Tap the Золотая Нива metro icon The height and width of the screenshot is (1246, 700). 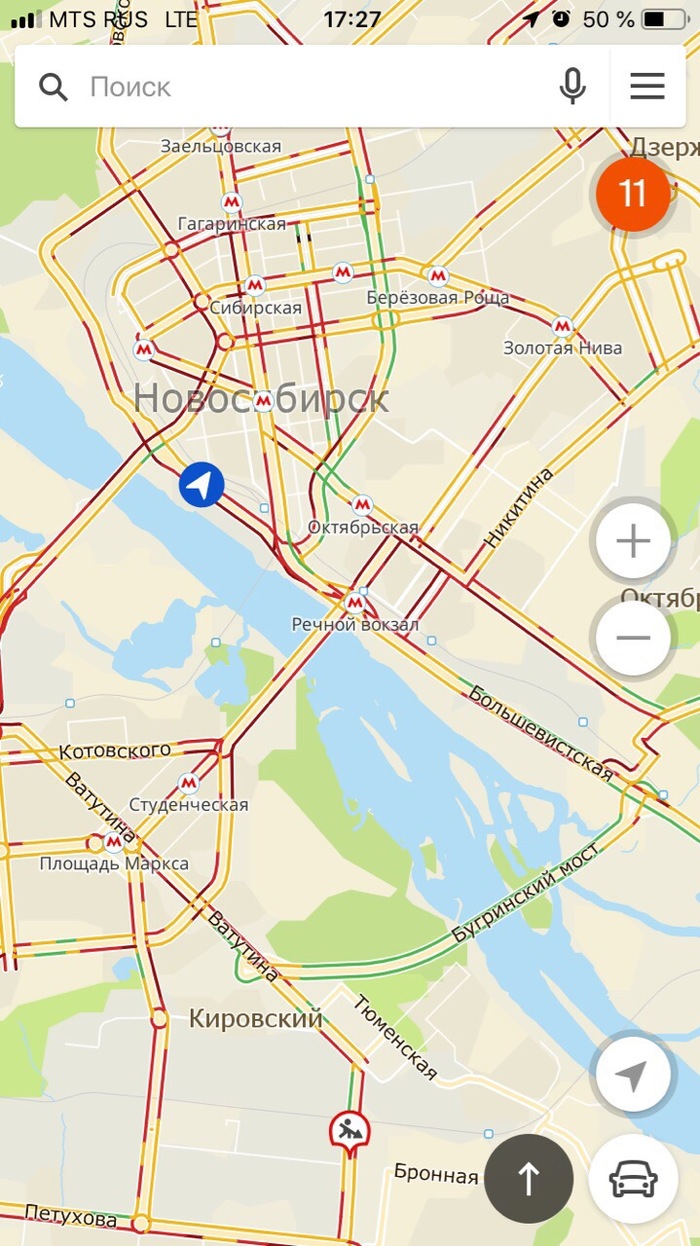coord(563,326)
